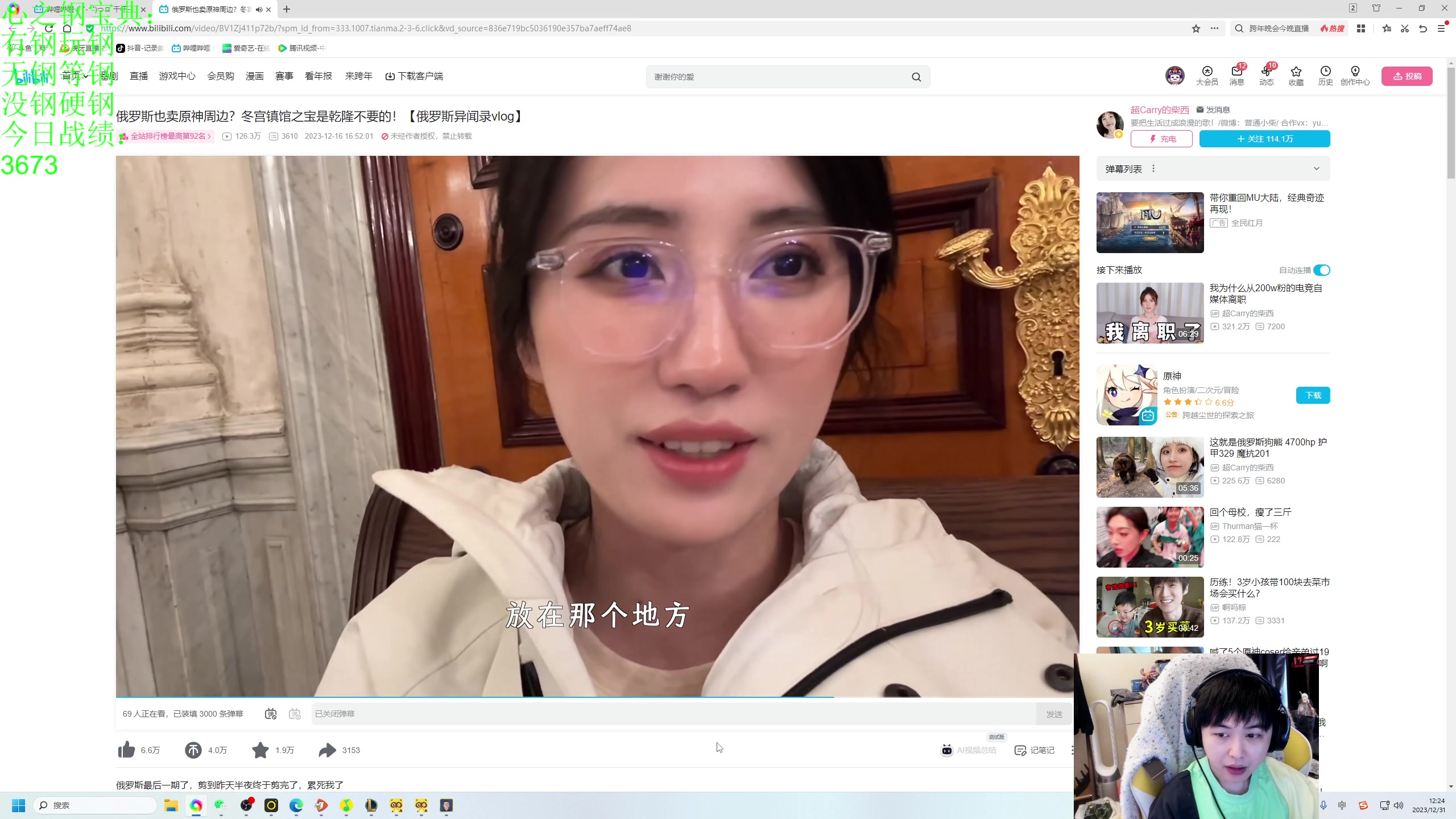Click the share arrow icon
1456x819 pixels.
pyautogui.click(x=327, y=750)
